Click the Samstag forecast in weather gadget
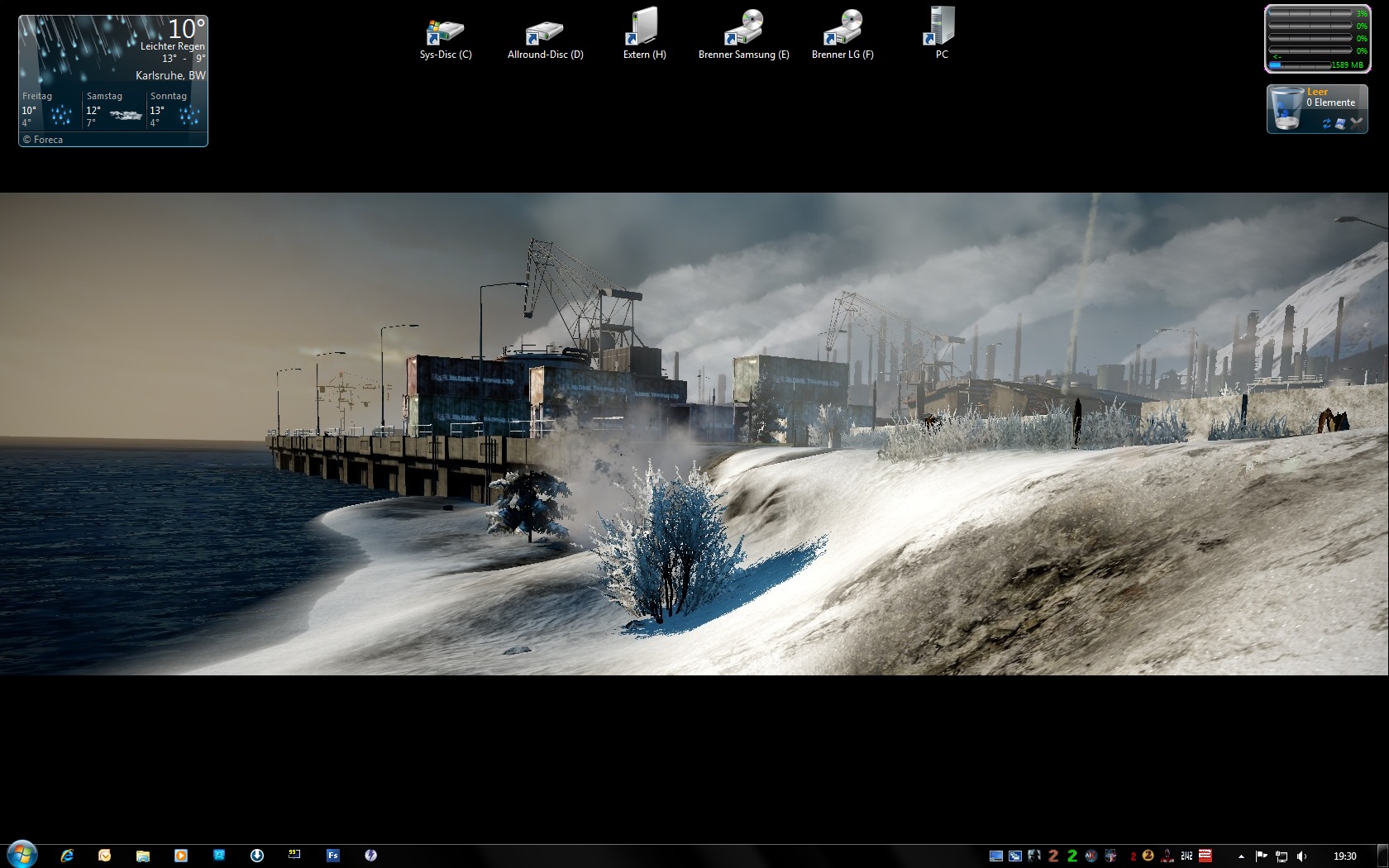The height and width of the screenshot is (868, 1389). pos(114,109)
